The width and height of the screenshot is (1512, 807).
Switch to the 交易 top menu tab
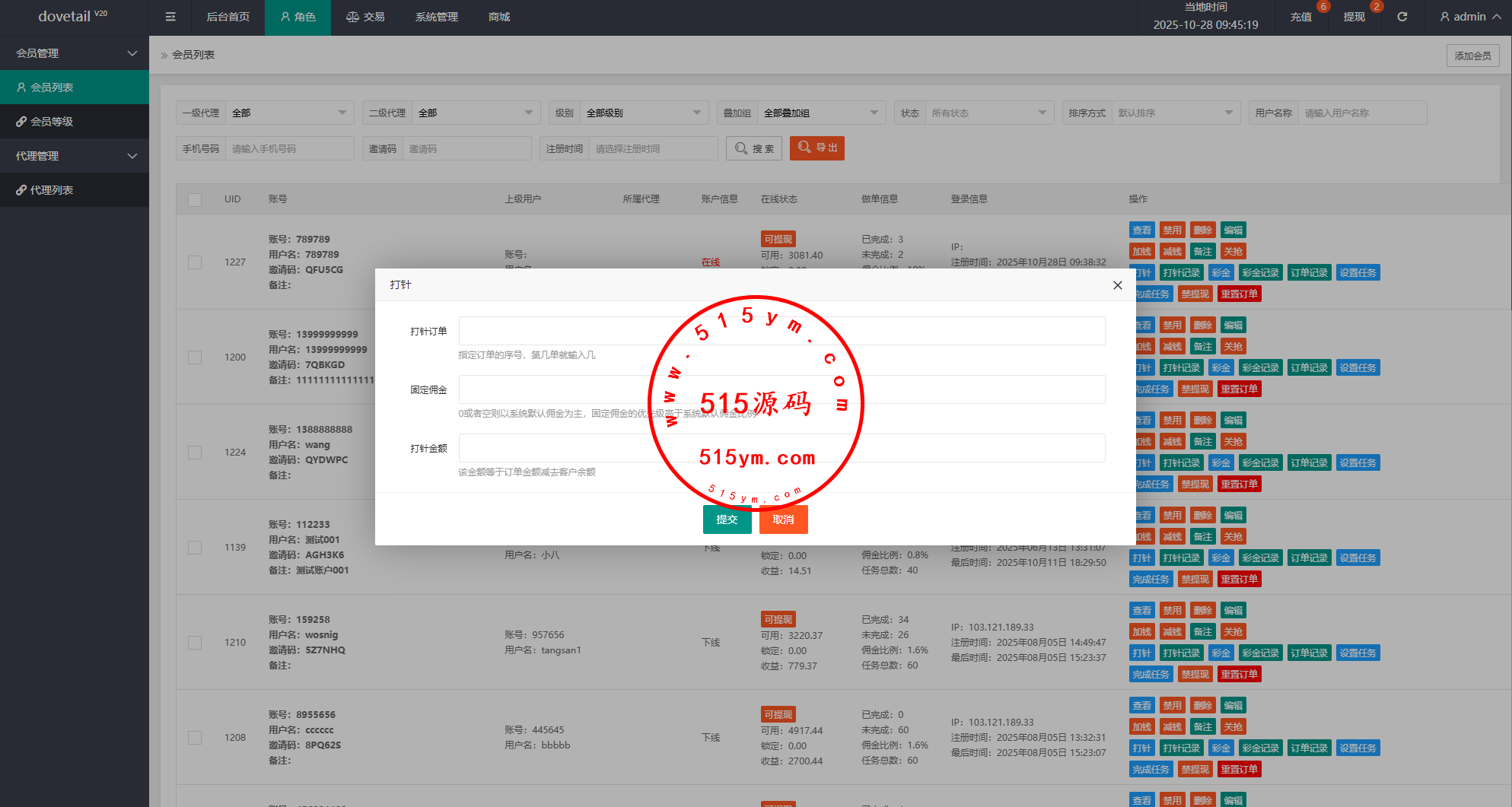(365, 17)
